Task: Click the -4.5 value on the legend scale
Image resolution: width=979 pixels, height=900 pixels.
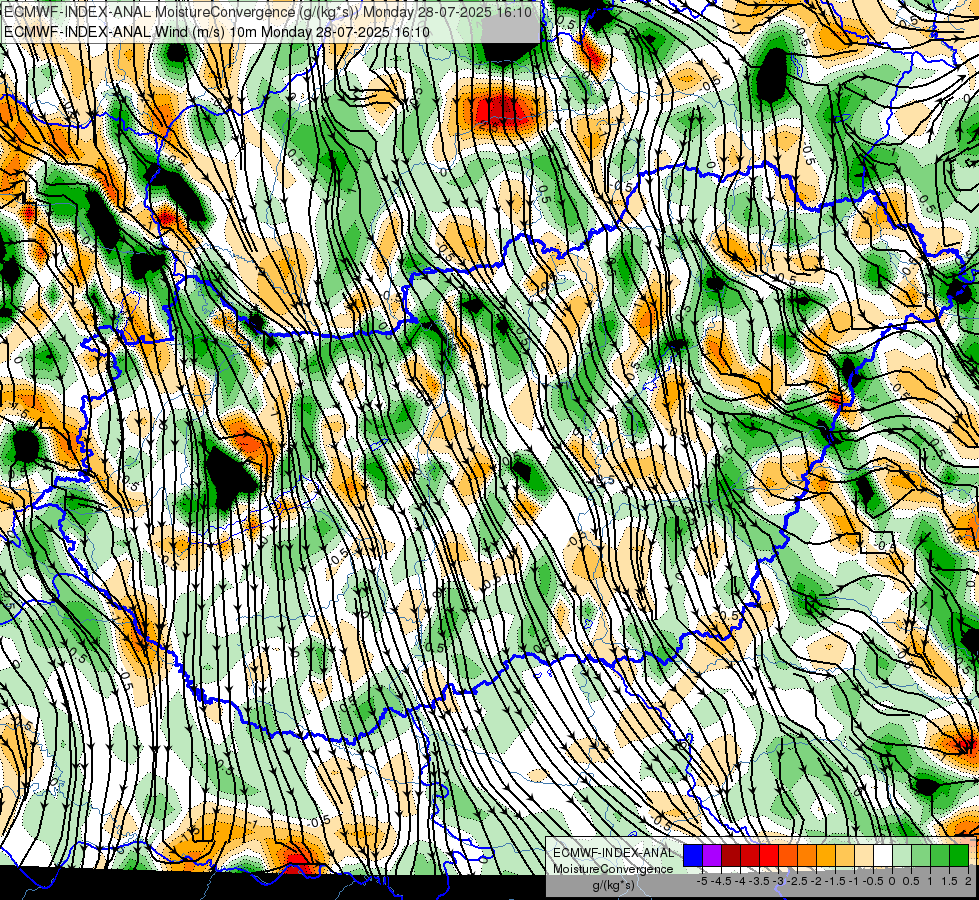Action: click(x=721, y=881)
